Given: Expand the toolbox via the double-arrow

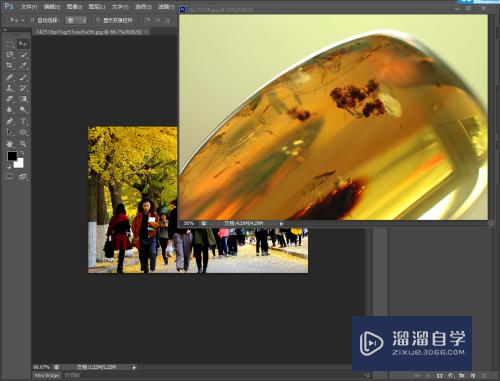Looking at the screenshot, I should (x=6, y=30).
